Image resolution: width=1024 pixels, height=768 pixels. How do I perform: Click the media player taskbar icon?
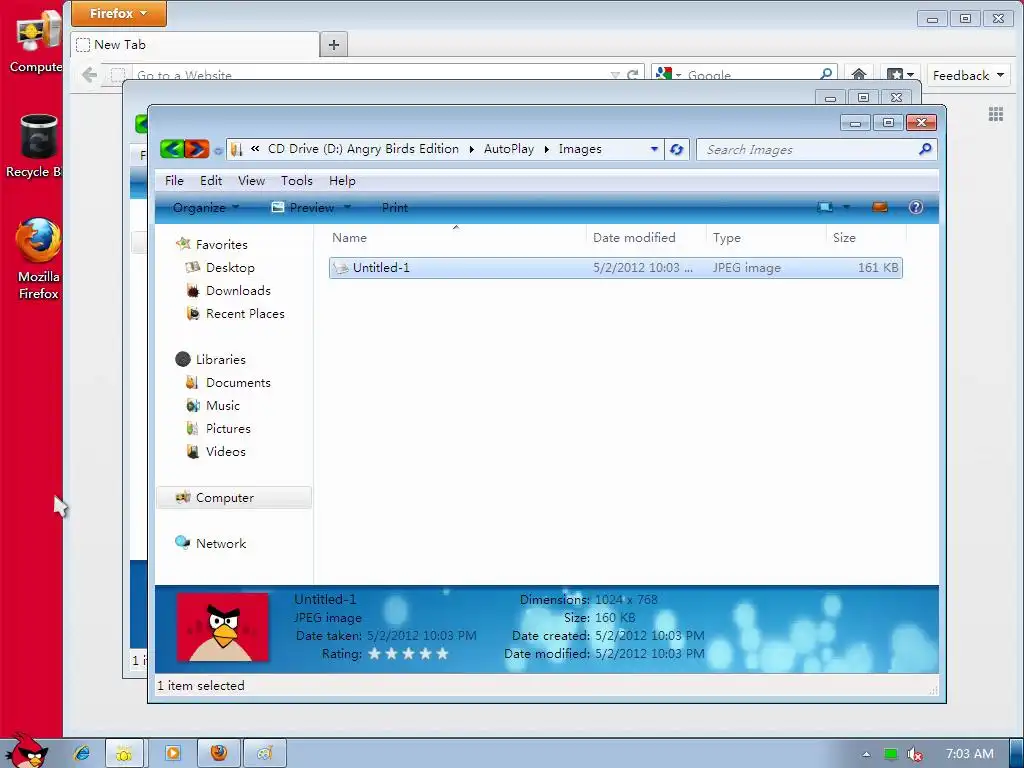[172, 753]
